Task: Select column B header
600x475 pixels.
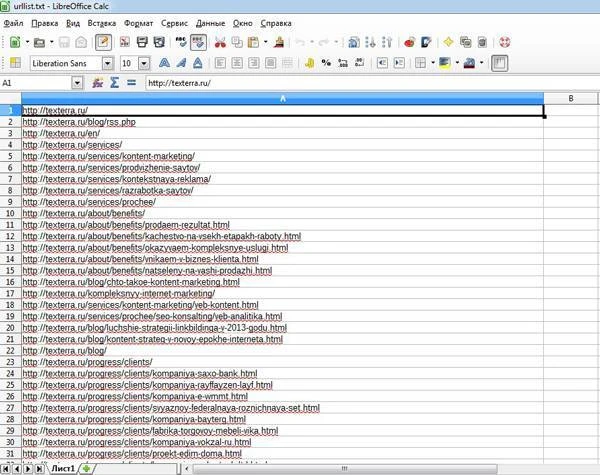Action: click(571, 98)
